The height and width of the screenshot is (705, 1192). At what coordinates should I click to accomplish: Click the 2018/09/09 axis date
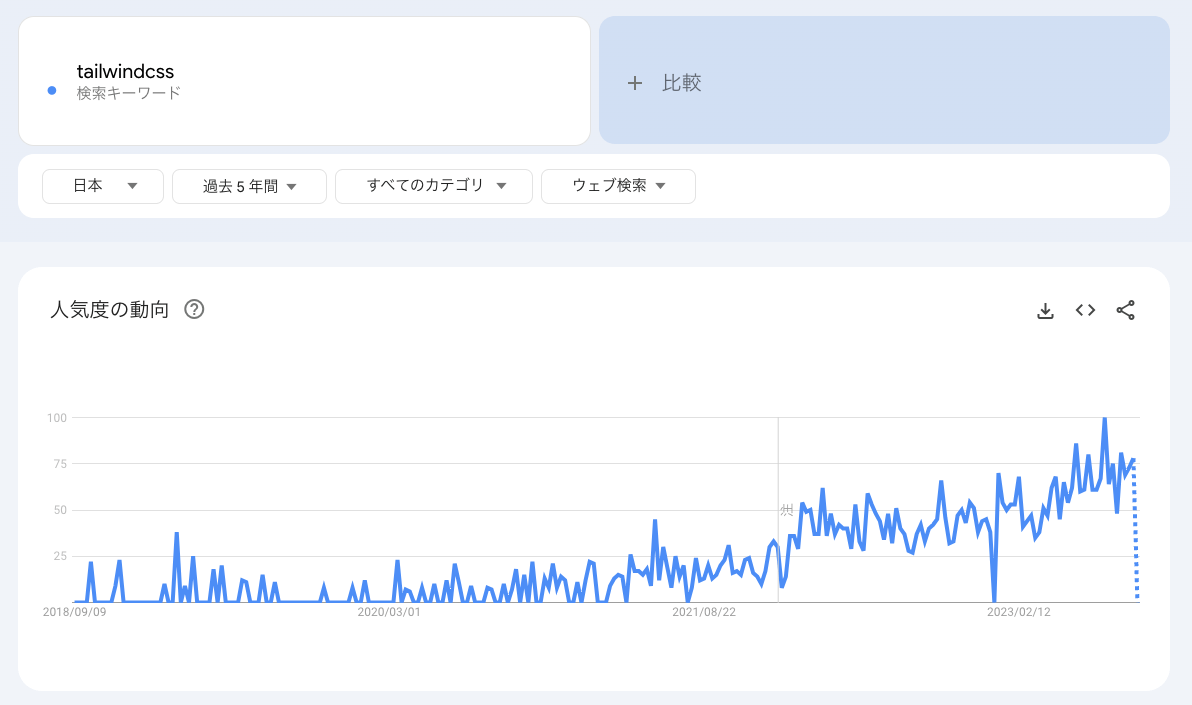click(74, 612)
